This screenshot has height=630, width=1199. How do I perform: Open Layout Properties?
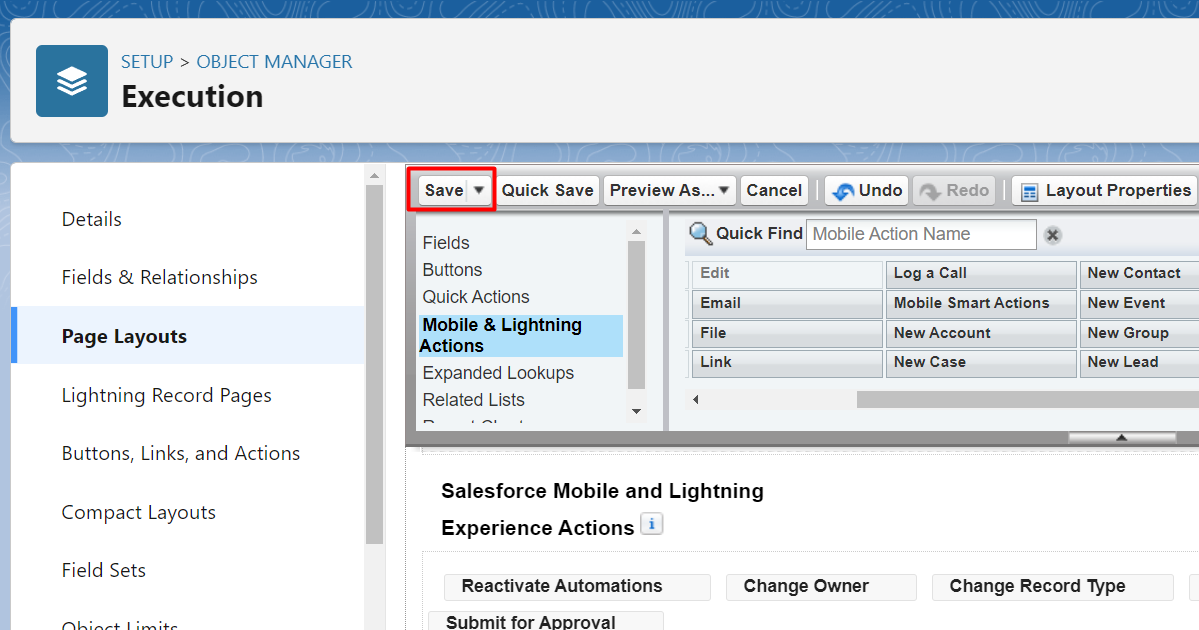click(x=1105, y=190)
